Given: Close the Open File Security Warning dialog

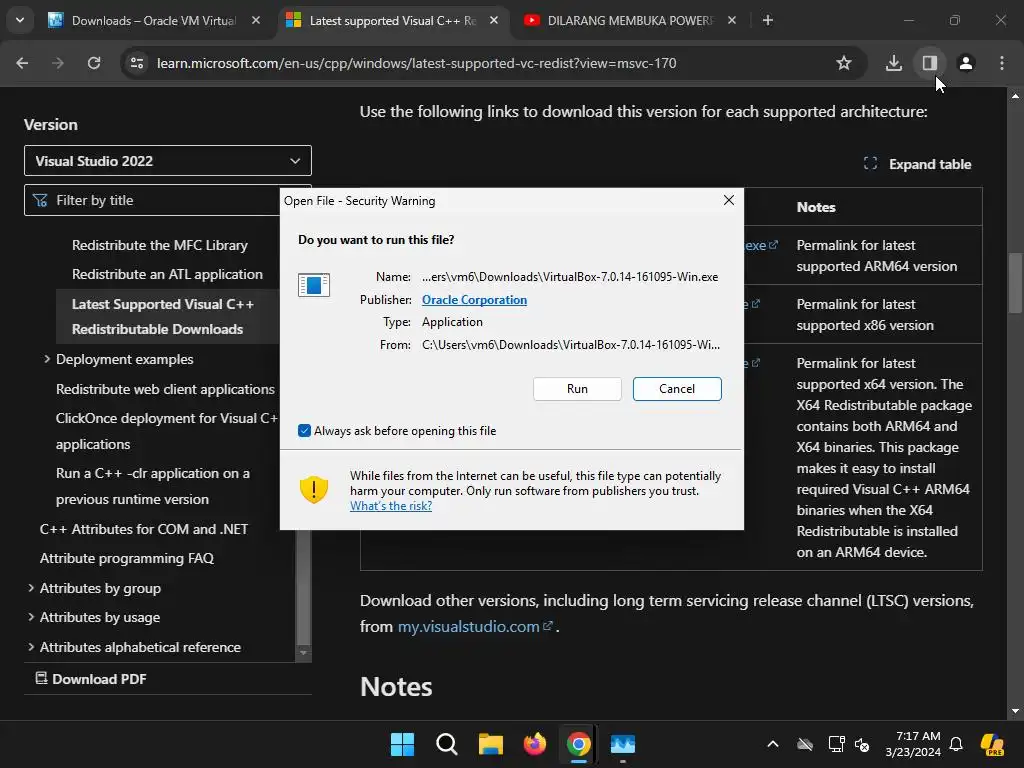Looking at the screenshot, I should tap(729, 200).
